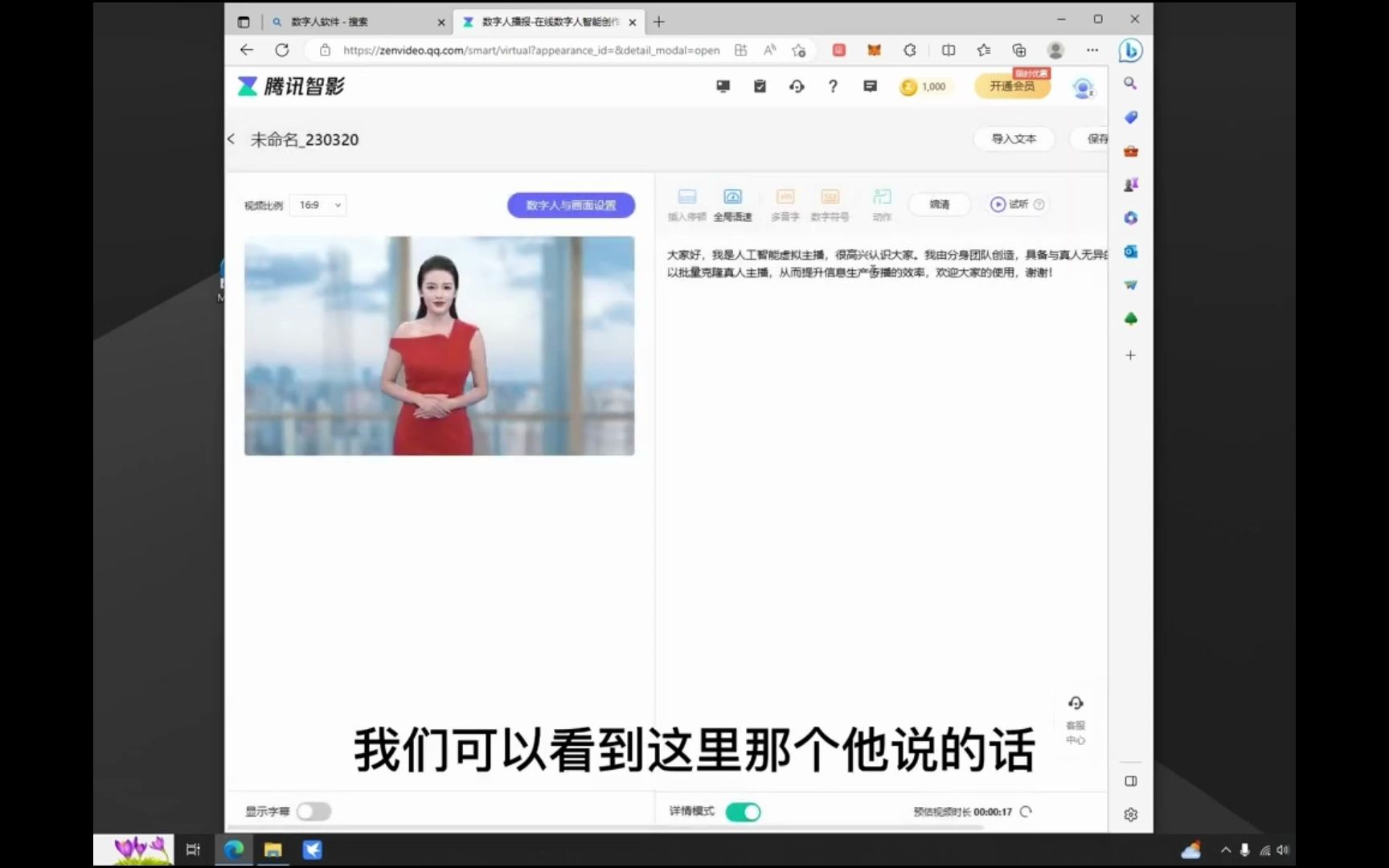Screen dimensions: 1389x868
Task: Click the browser refresh button
Action: tap(282, 50)
